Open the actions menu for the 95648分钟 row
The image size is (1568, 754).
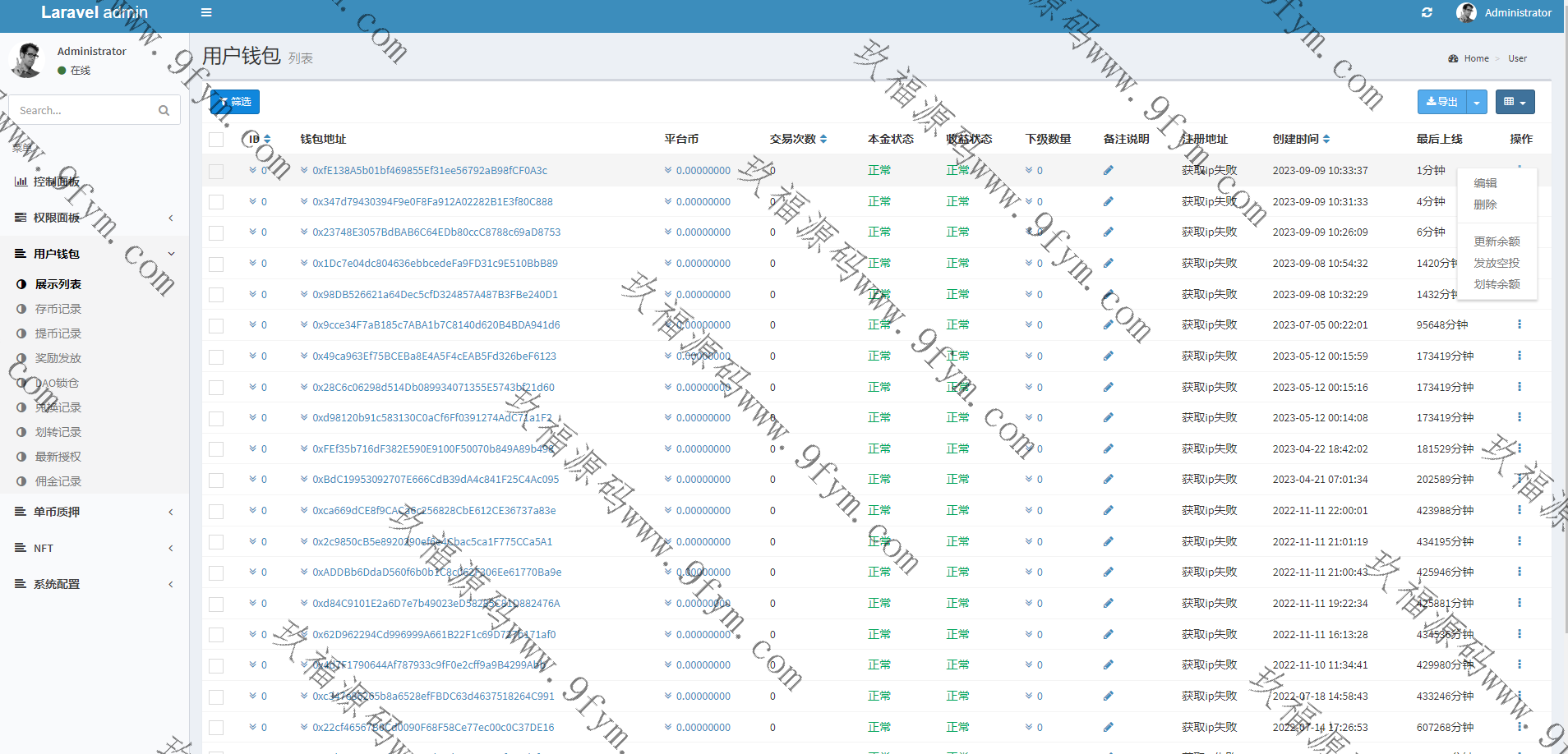coord(1519,324)
